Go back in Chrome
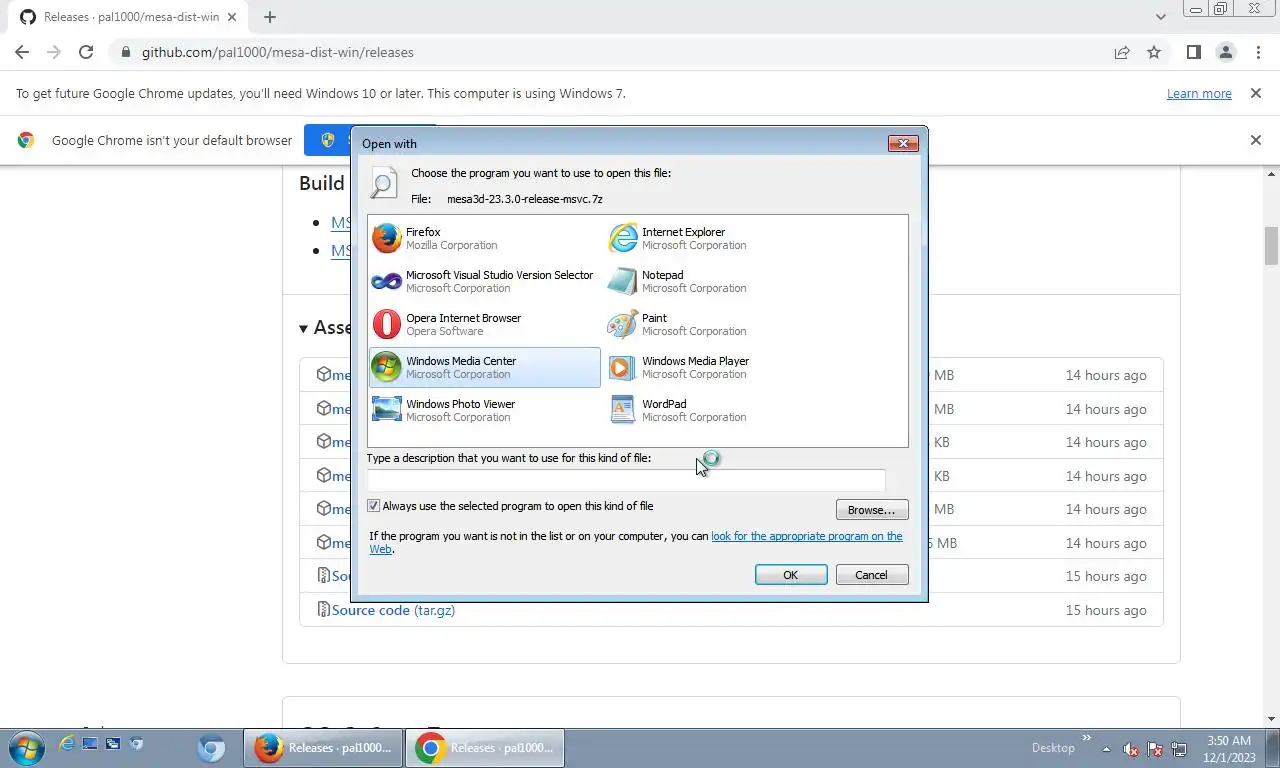Viewport: 1280px width, 768px height. [22, 52]
